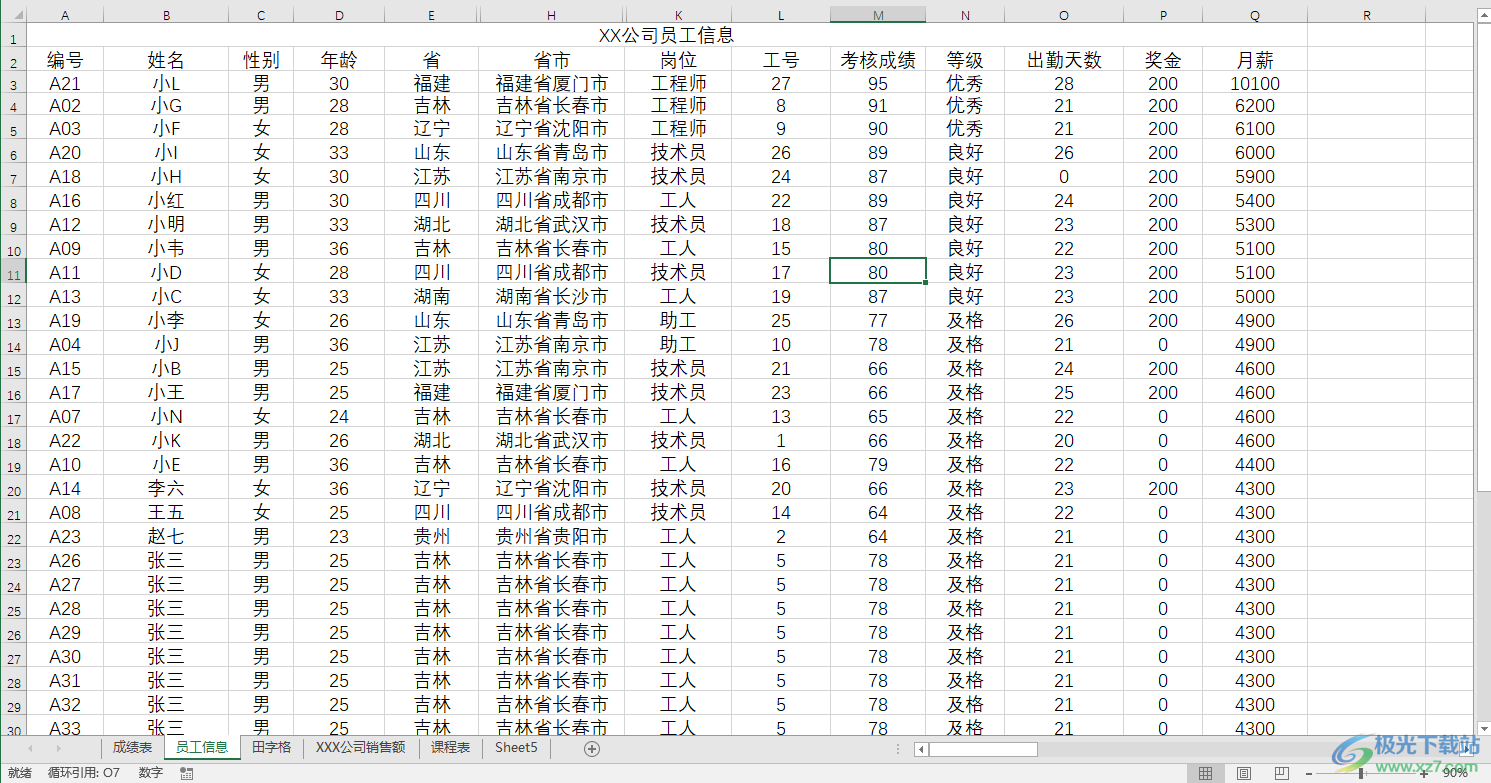Click header cell 考核成绩
Screen dimensions: 1491x783
878,60
